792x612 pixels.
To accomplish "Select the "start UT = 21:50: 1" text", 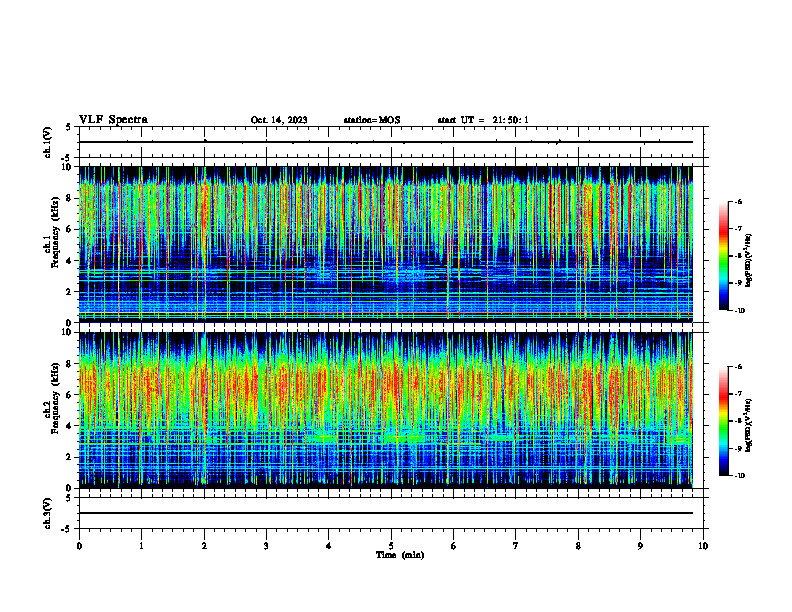I will pos(483,120).
